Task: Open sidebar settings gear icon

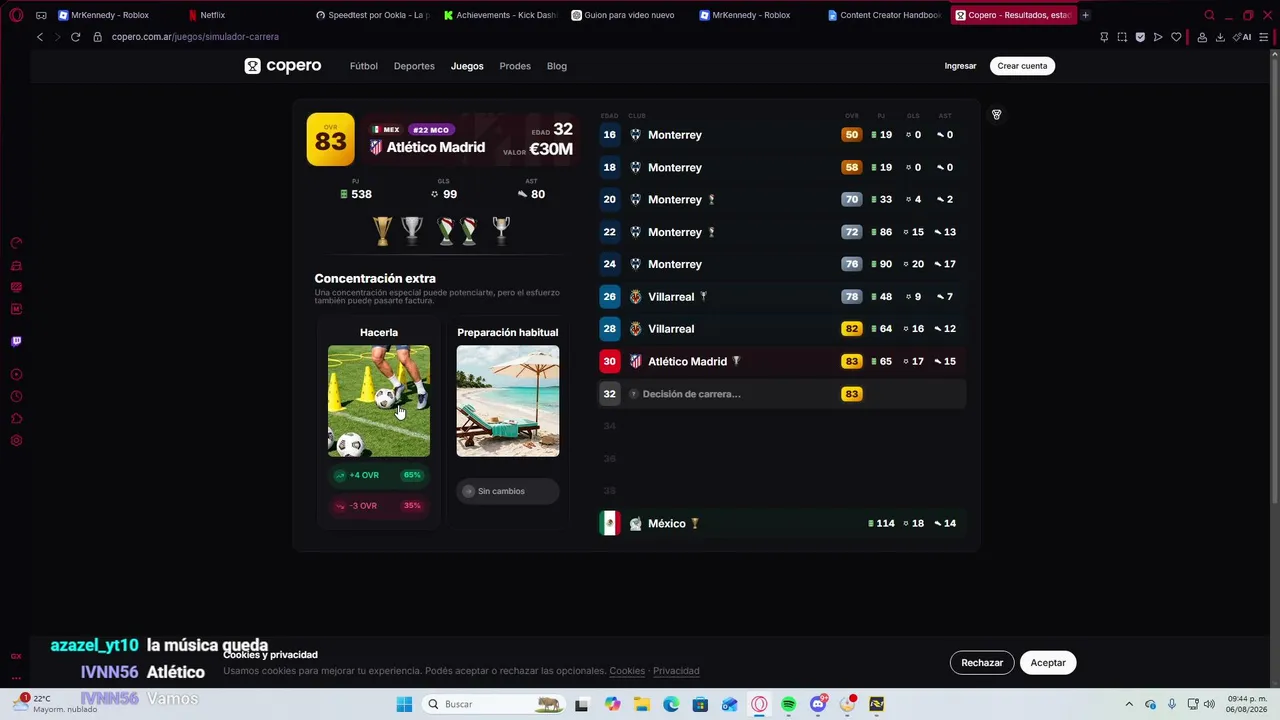Action: tap(16, 441)
